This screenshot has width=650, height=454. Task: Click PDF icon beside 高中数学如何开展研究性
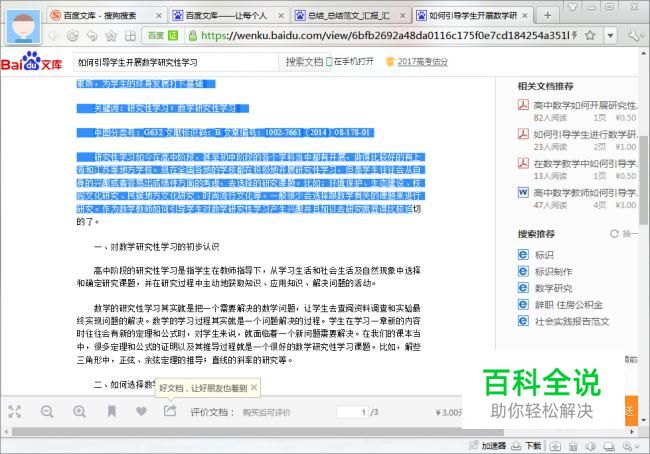click(523, 104)
